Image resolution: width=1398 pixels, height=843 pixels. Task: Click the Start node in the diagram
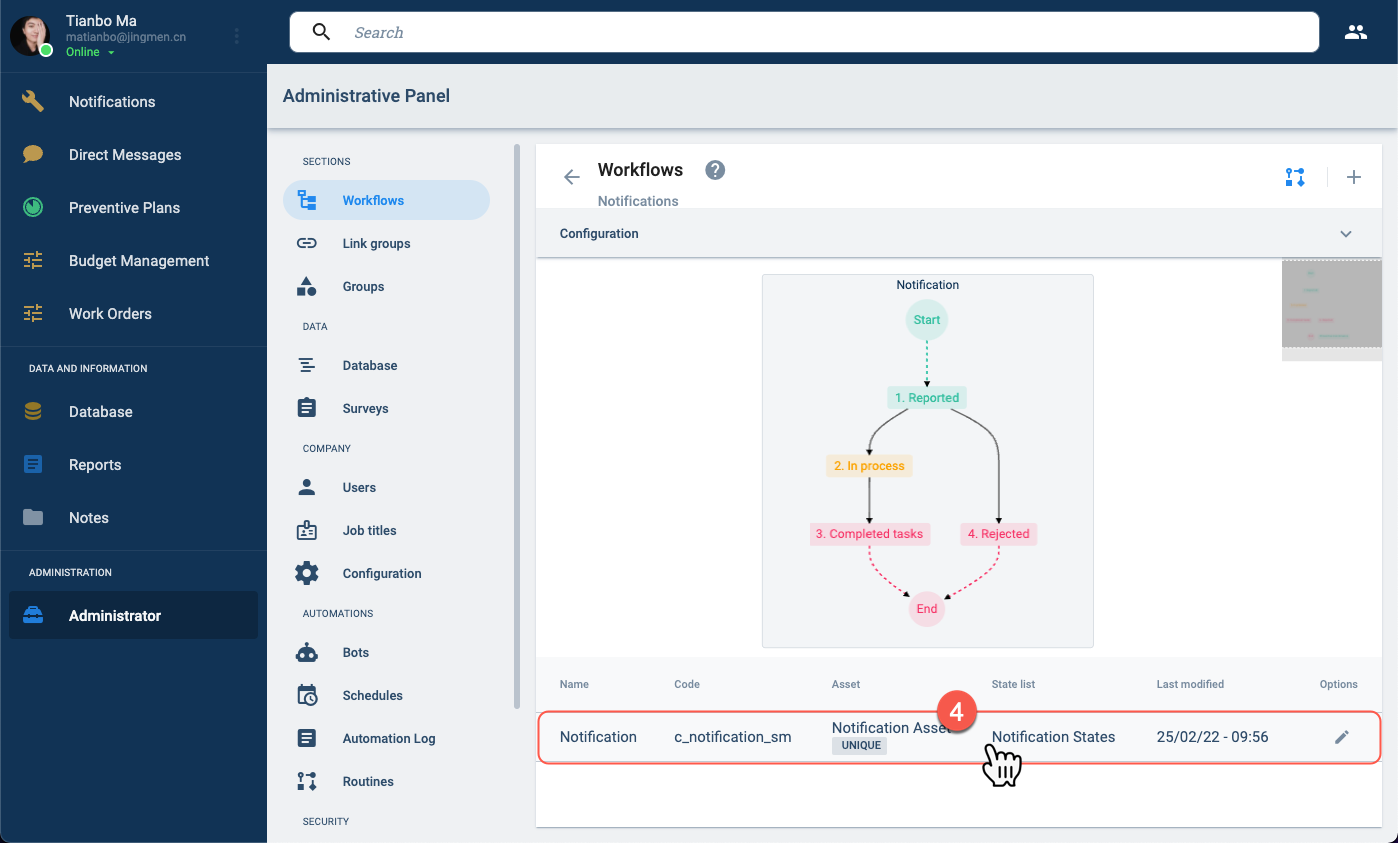tap(927, 320)
